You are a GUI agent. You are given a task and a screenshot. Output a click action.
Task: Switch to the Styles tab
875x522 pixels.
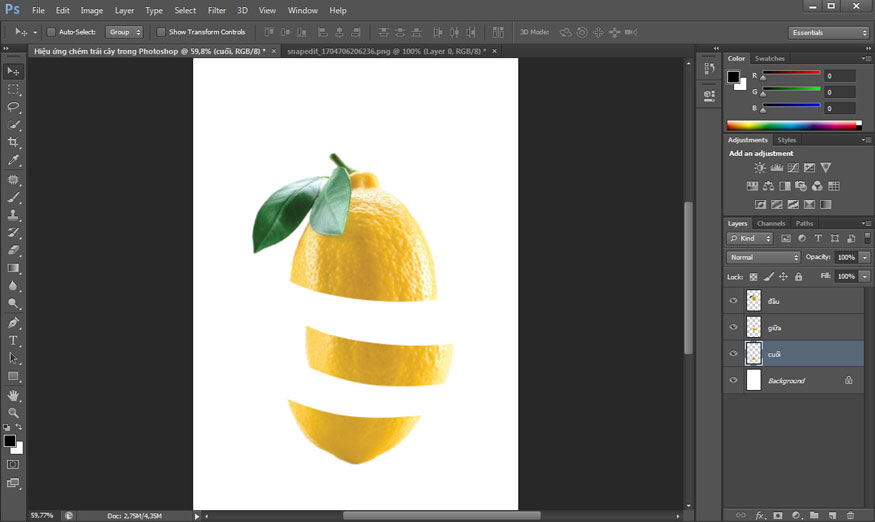click(786, 140)
